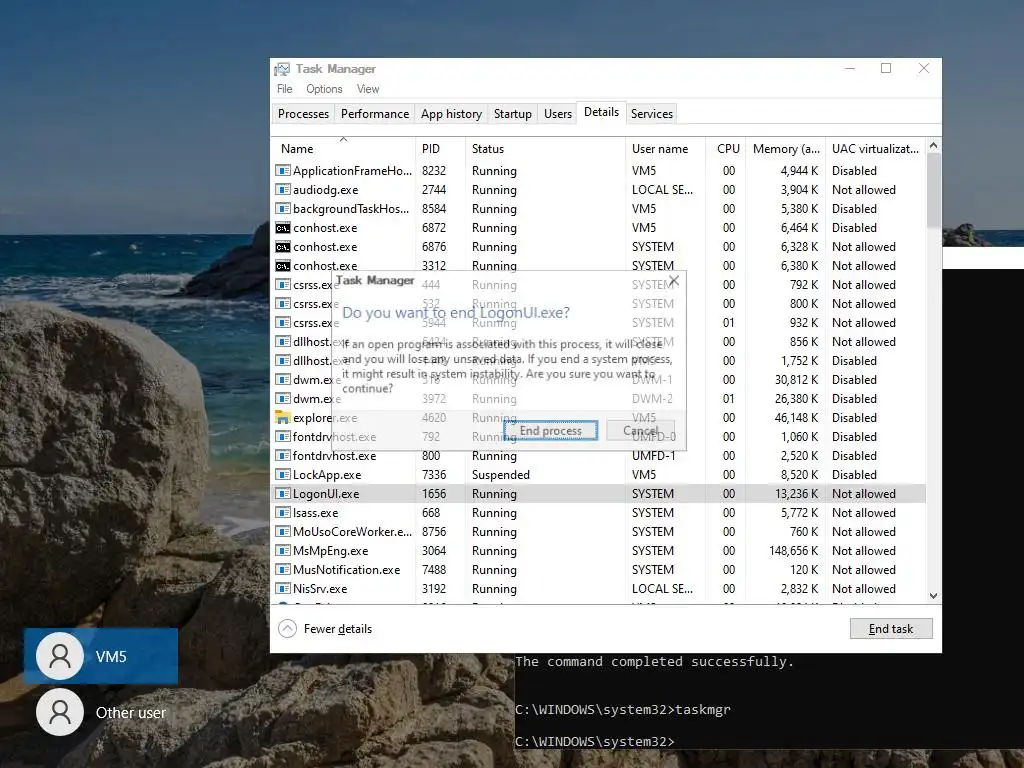Click the lsass.exe process icon
The height and width of the screenshot is (768, 1024).
[x=282, y=513]
